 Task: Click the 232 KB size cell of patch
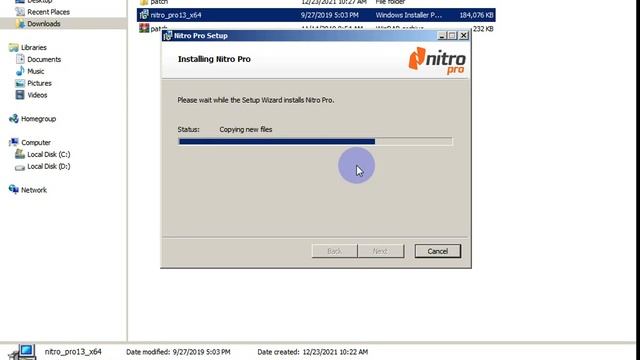point(483,29)
